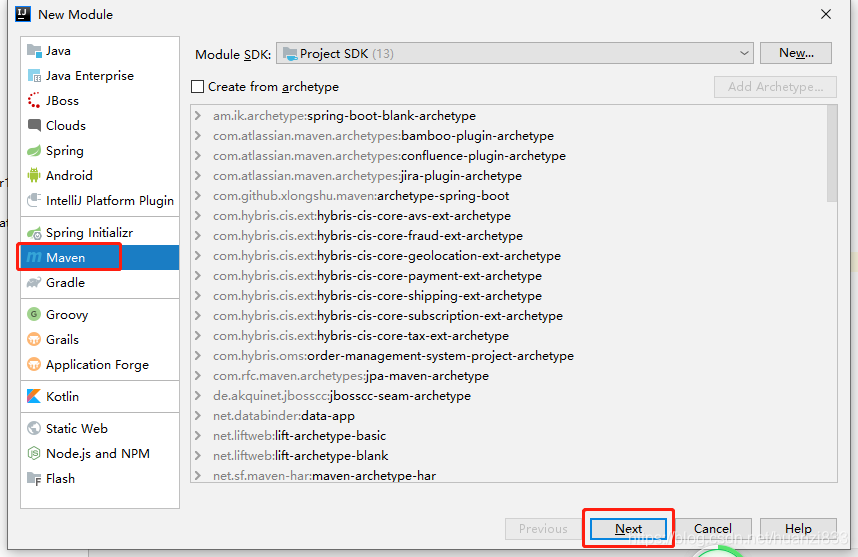Expand spring-boot-blank-archetype node
Viewport: 858px width, 557px height.
pos(198,116)
